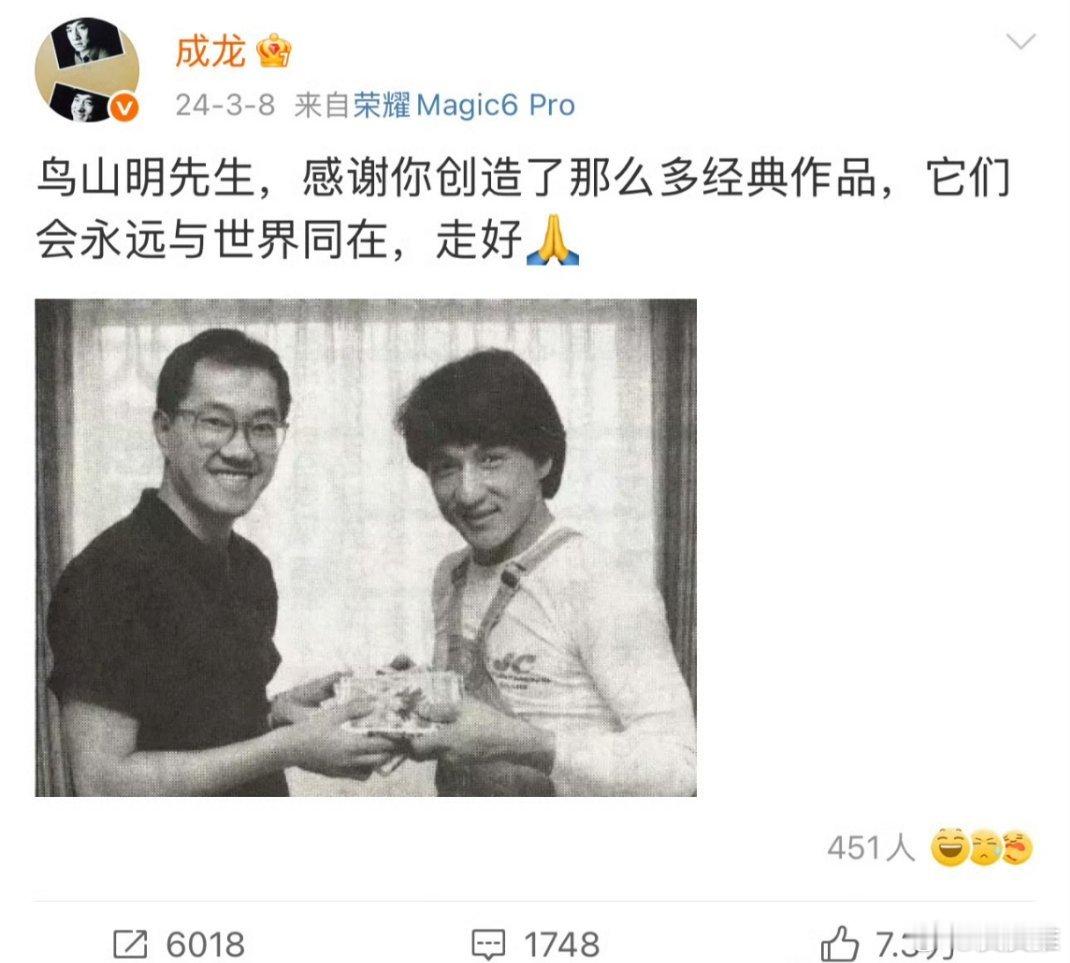Screen dimensions: 1070x963
Task: Toggle the thumbs-up like icon
Action: (839, 944)
